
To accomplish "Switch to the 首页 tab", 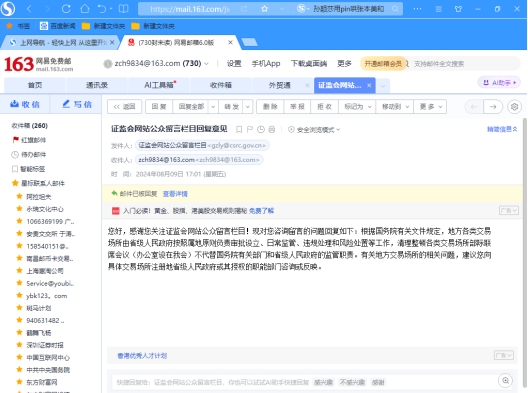I will (35, 85).
